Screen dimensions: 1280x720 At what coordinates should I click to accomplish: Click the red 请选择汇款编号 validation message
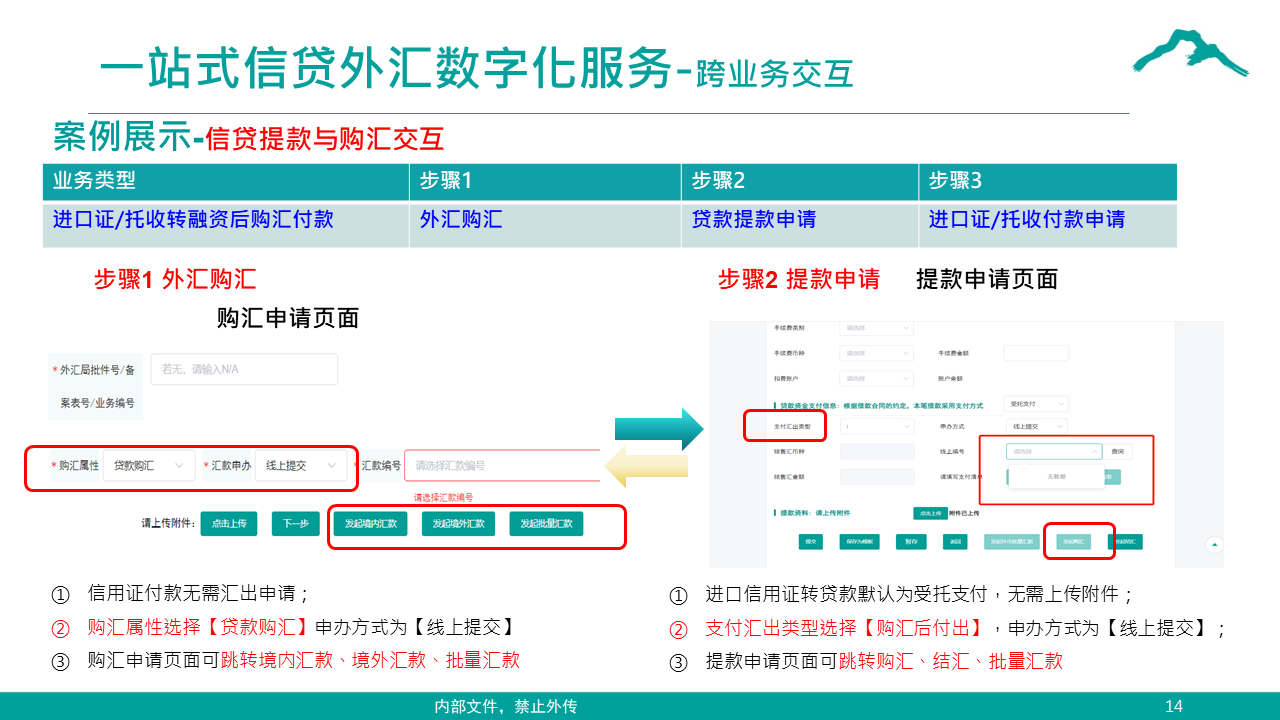(x=444, y=497)
